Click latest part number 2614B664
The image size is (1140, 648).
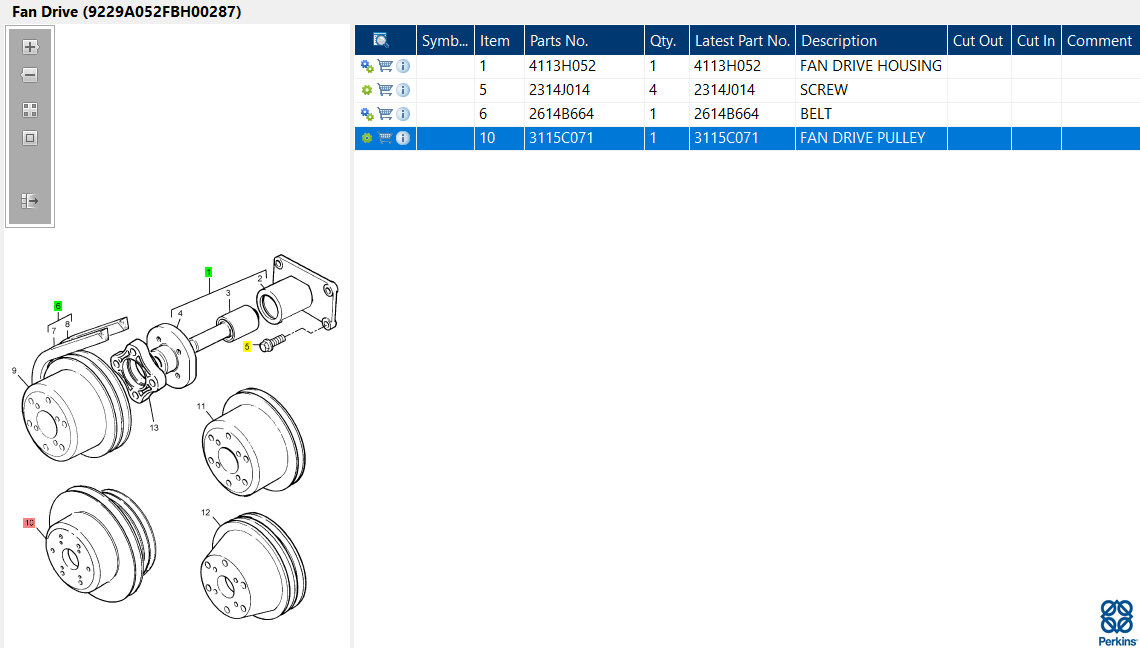tap(727, 114)
